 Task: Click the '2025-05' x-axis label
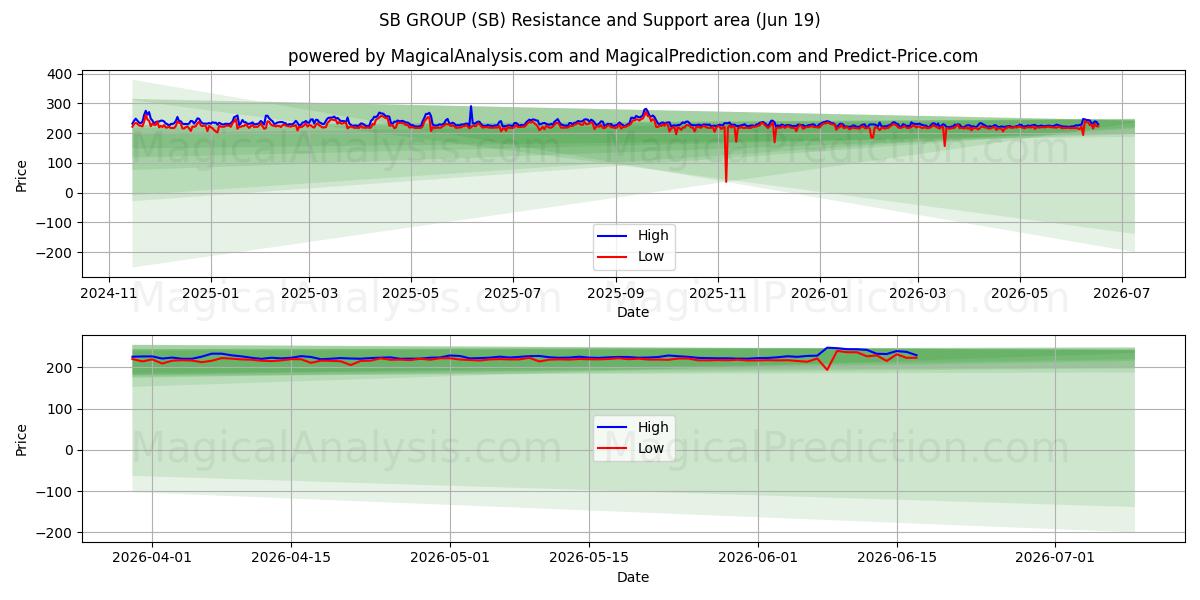point(411,295)
